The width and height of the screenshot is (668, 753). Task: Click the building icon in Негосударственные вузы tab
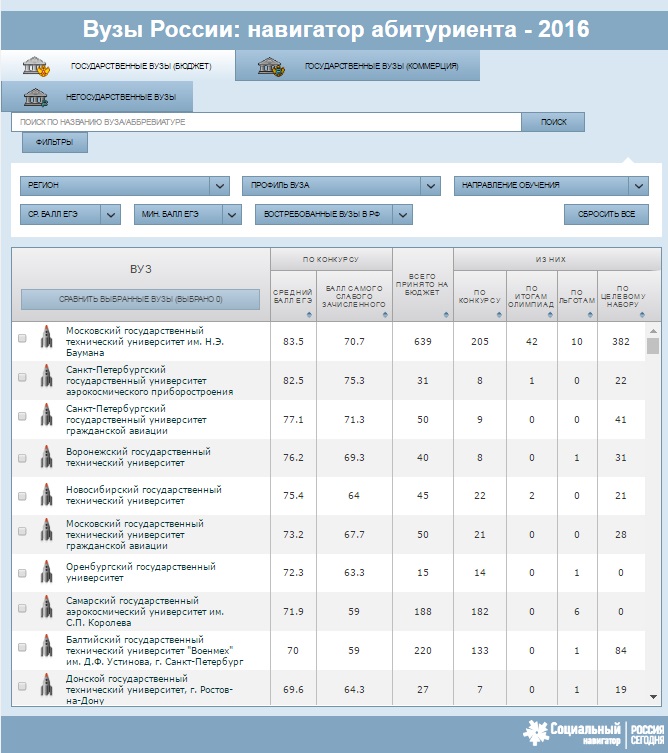coord(36,97)
